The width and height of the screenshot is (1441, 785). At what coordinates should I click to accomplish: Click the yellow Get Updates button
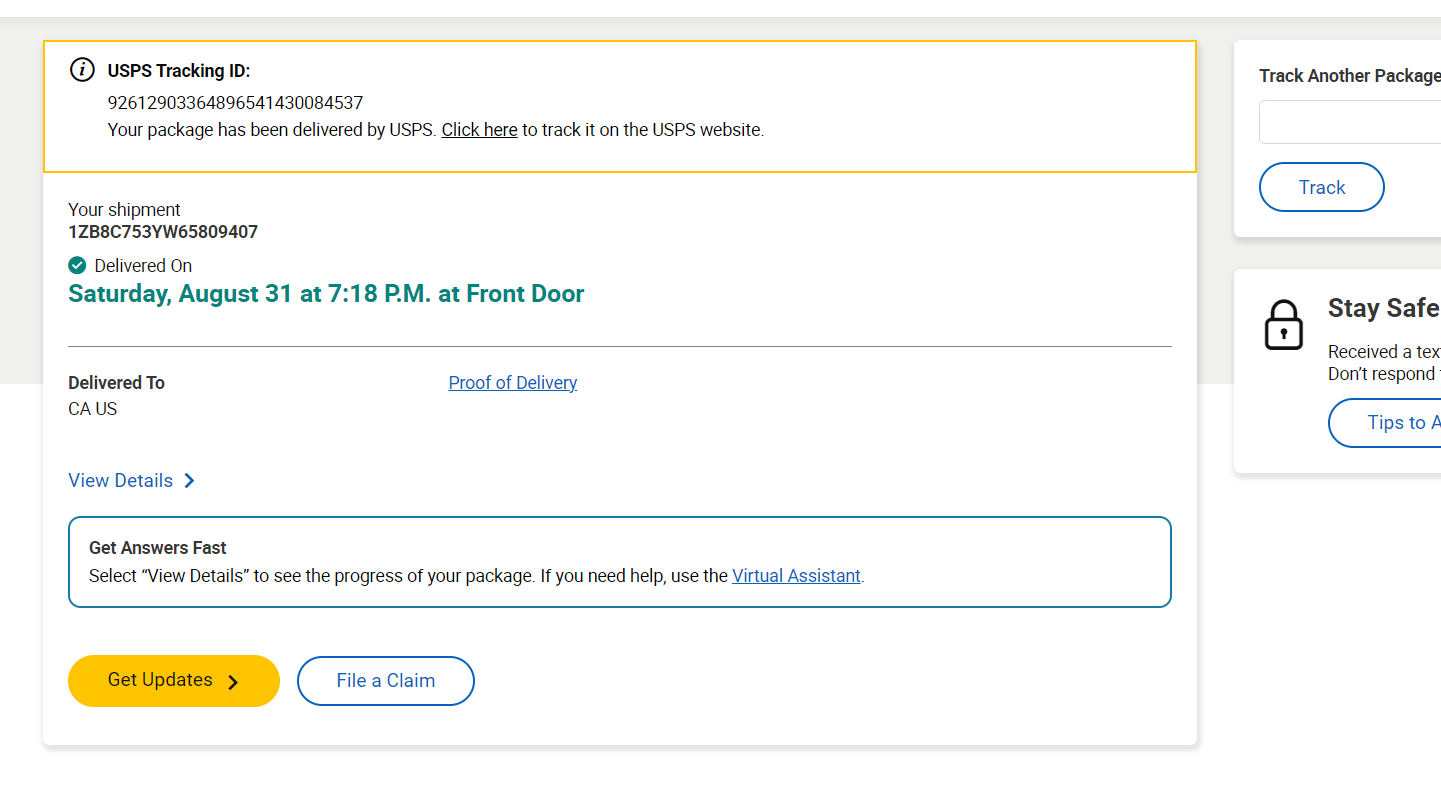pos(174,681)
